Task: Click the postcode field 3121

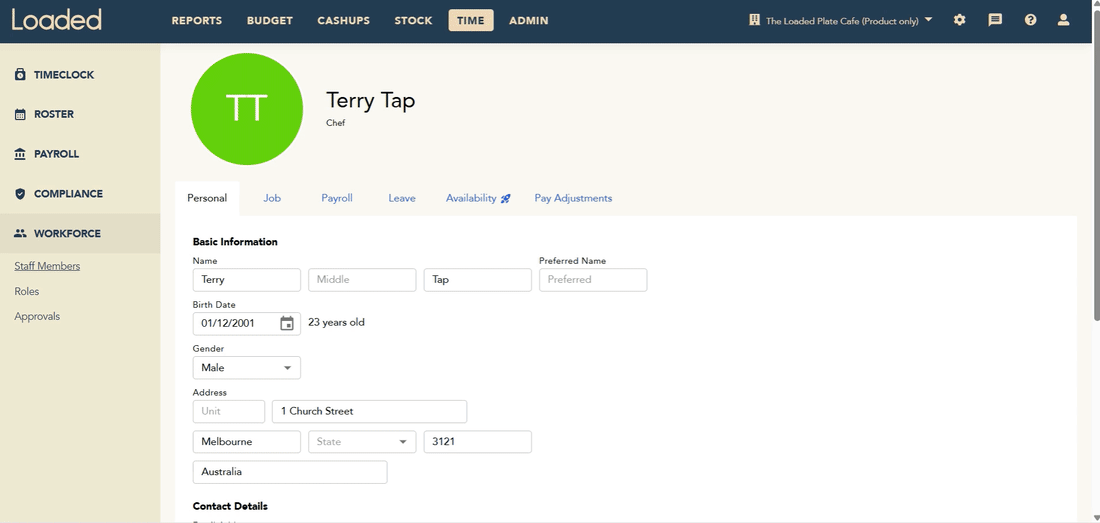Action: 478,442
